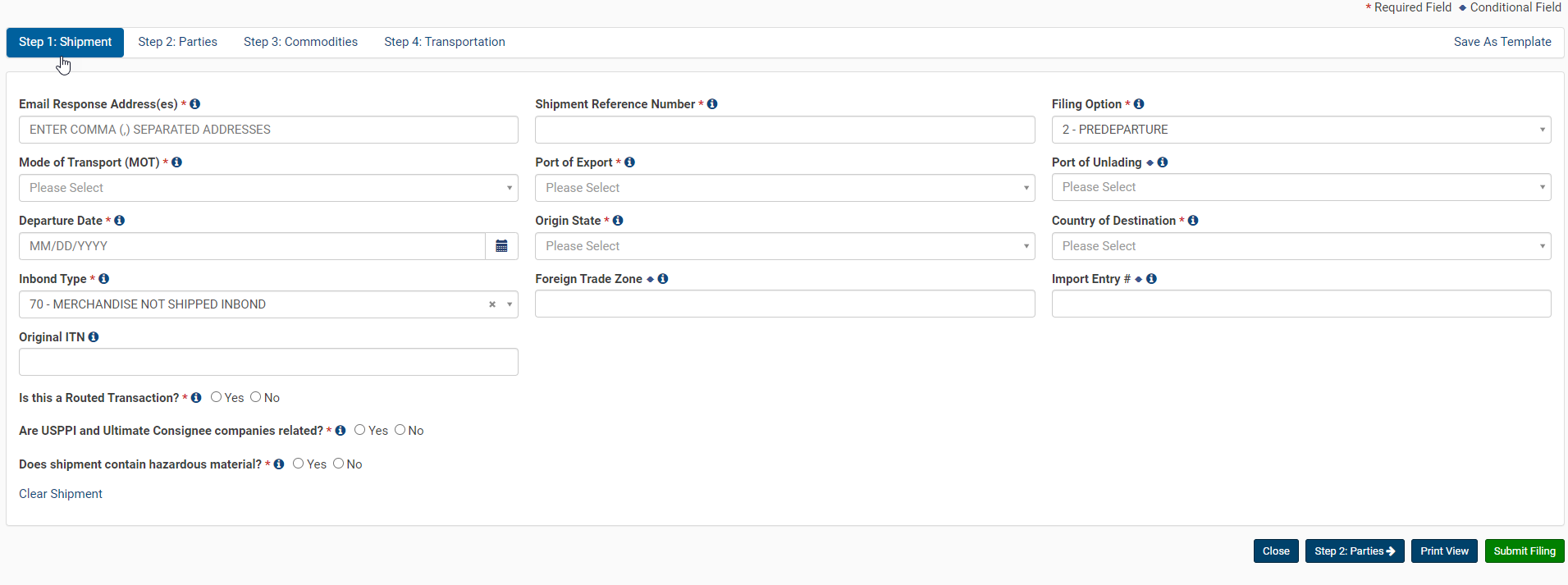Select Yes for Routed Transaction

point(217,397)
